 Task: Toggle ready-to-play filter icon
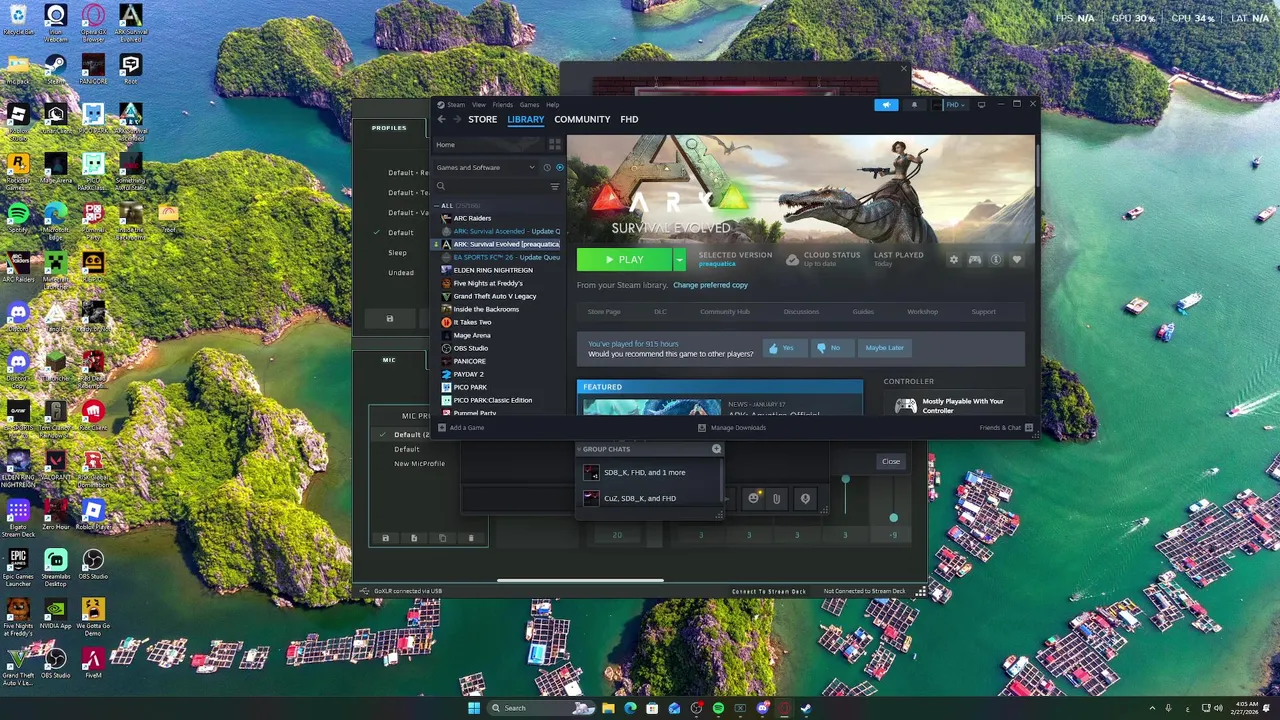(x=559, y=167)
